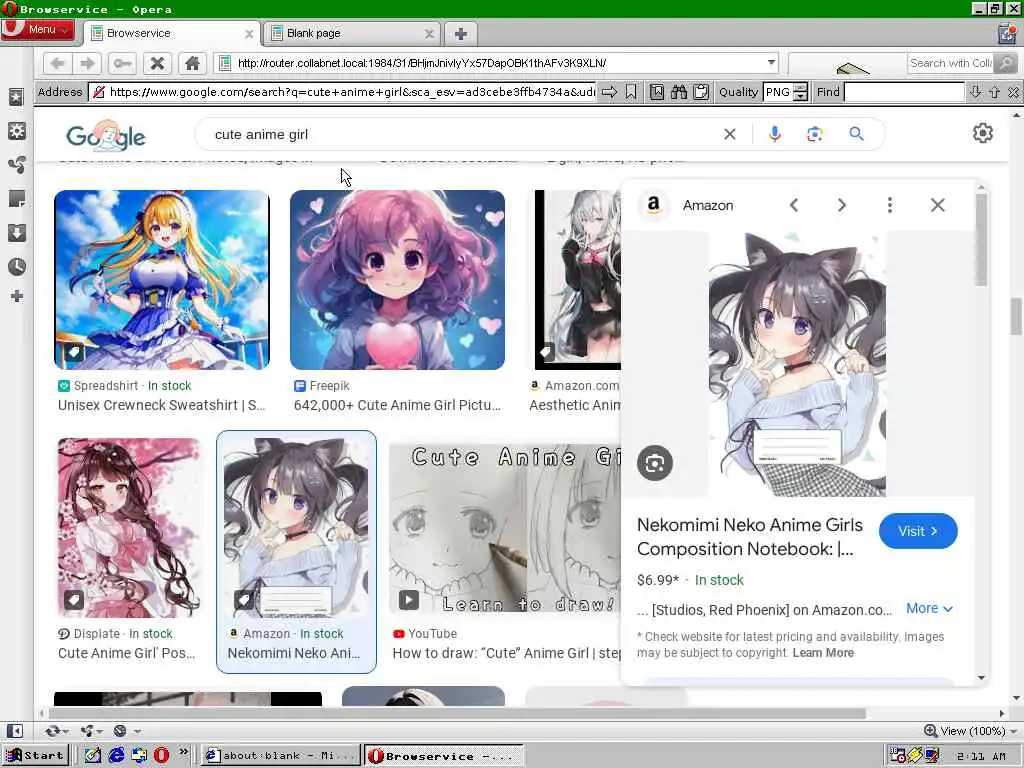
Task: Switch to the Browservice tab
Action: tap(172, 33)
